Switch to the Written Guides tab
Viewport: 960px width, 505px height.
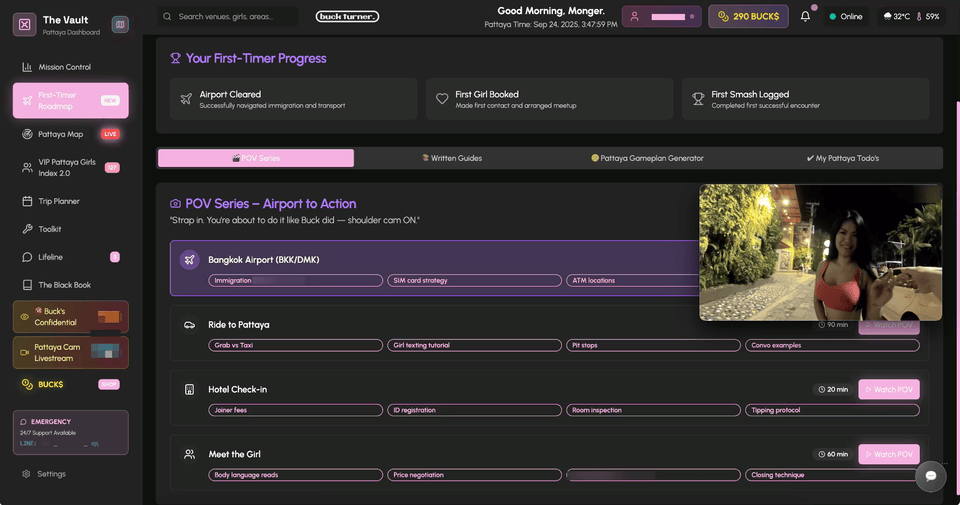(x=451, y=158)
